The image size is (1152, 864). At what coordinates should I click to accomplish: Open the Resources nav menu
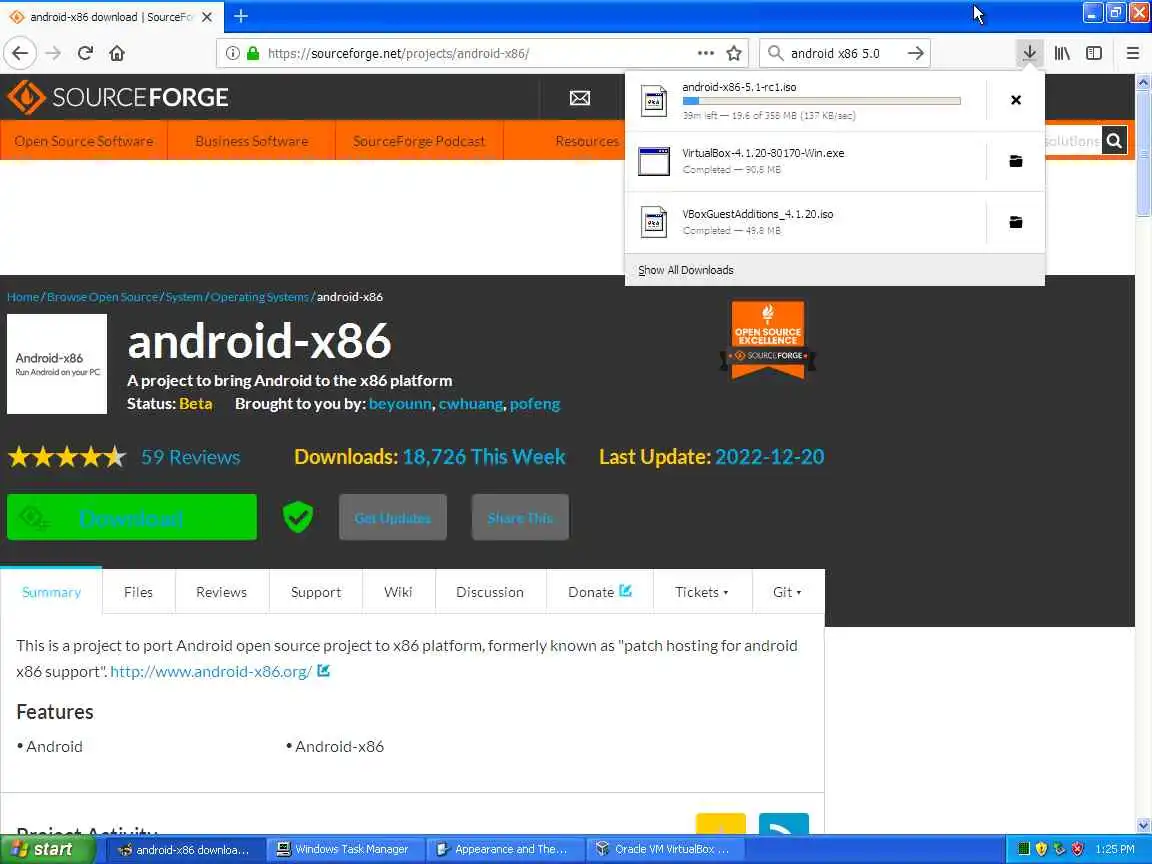[587, 140]
